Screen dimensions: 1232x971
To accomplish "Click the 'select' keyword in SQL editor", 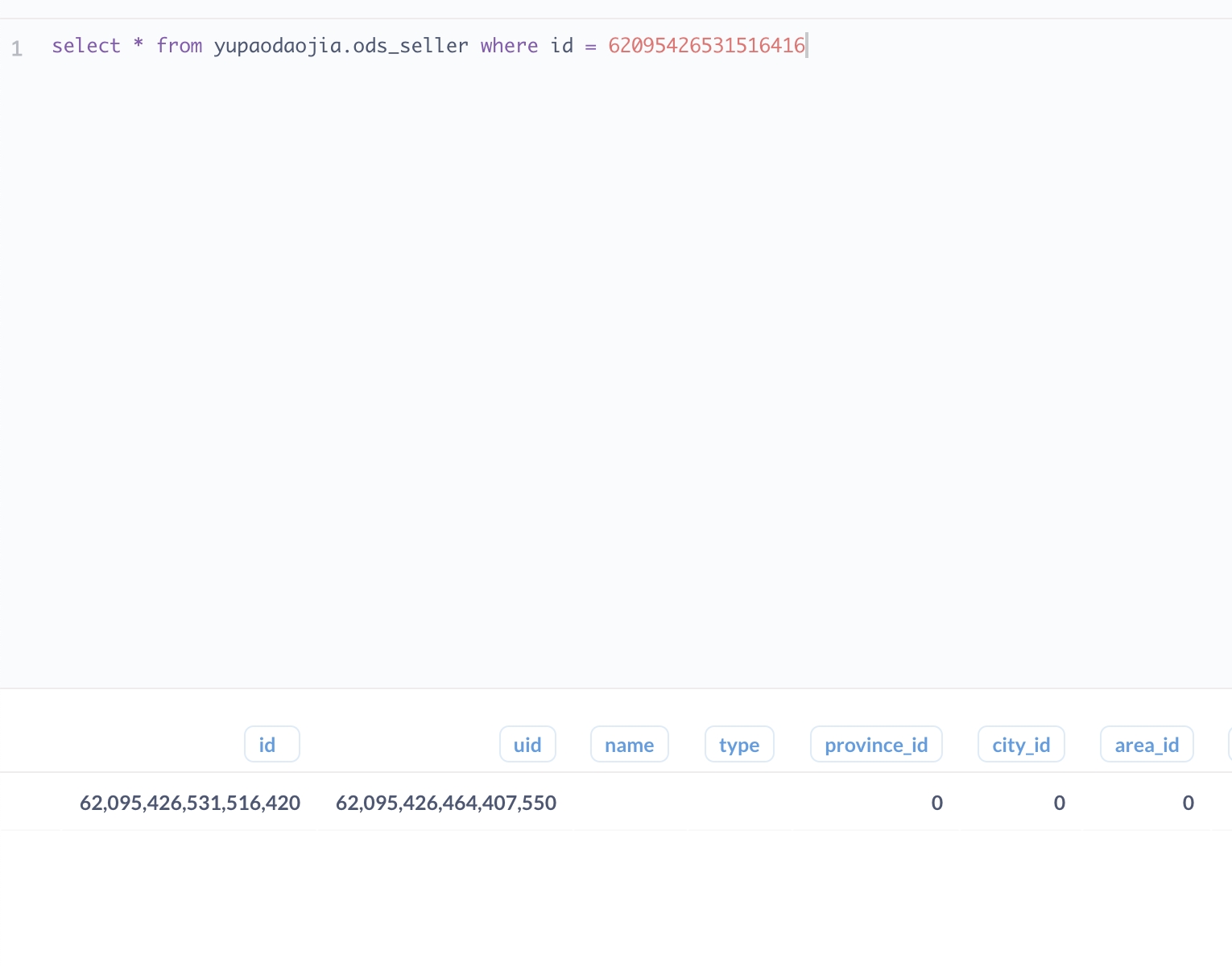I will pos(86,46).
